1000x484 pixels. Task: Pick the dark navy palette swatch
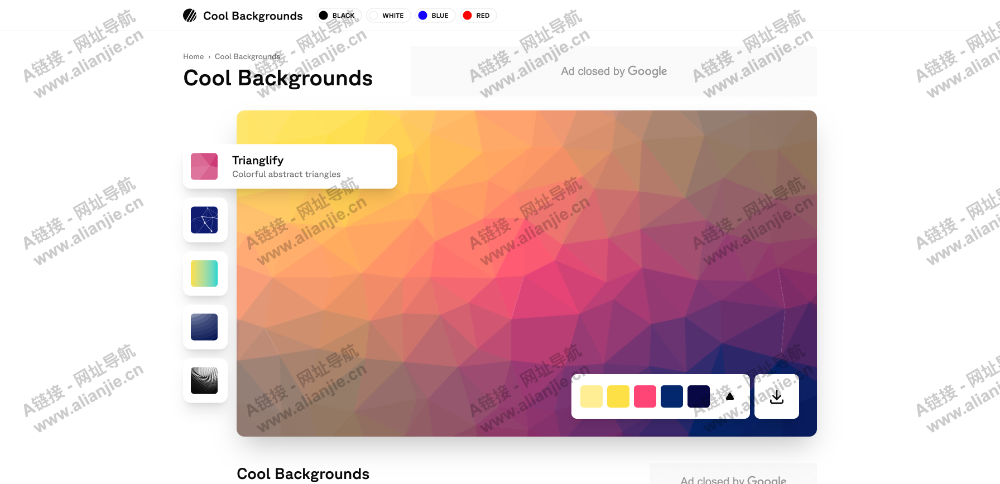698,397
